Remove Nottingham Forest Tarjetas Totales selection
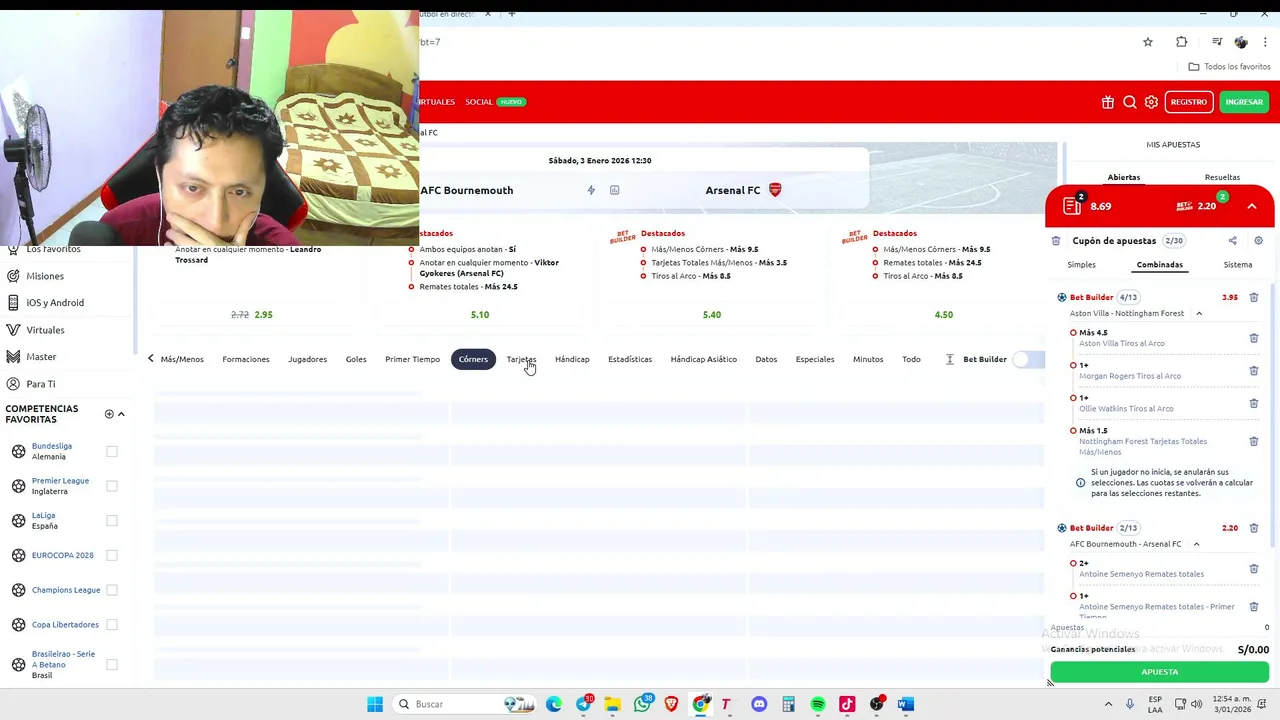Image resolution: width=1280 pixels, height=720 pixels. [1254, 441]
